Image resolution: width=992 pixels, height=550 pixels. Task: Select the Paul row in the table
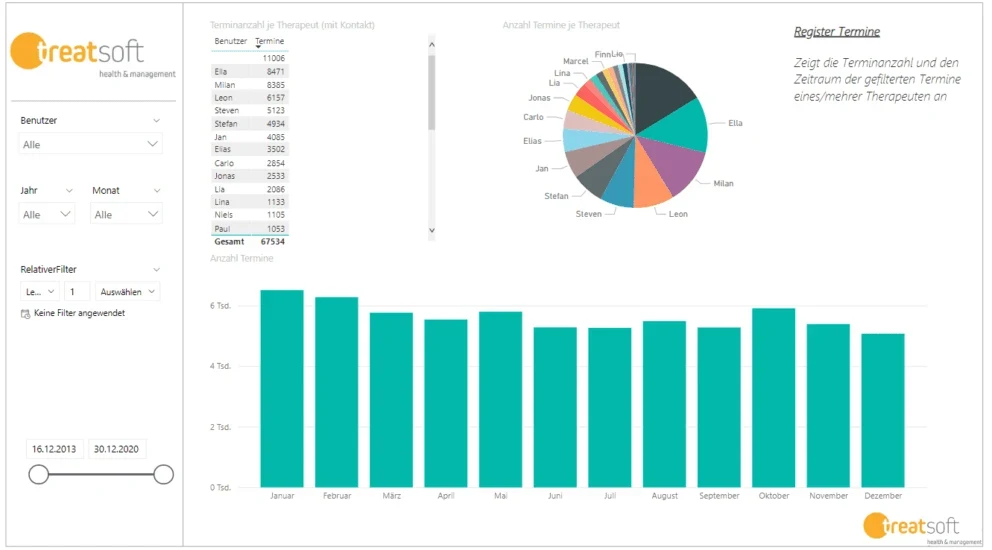(249, 228)
